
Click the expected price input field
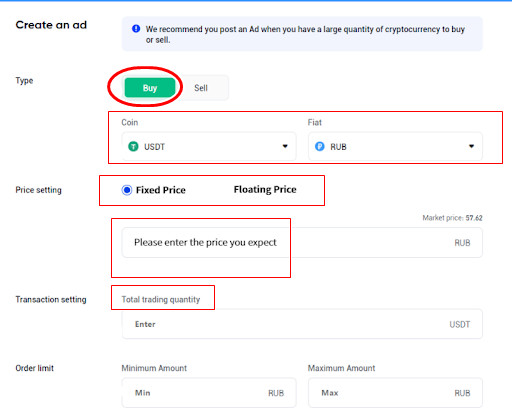coord(302,242)
